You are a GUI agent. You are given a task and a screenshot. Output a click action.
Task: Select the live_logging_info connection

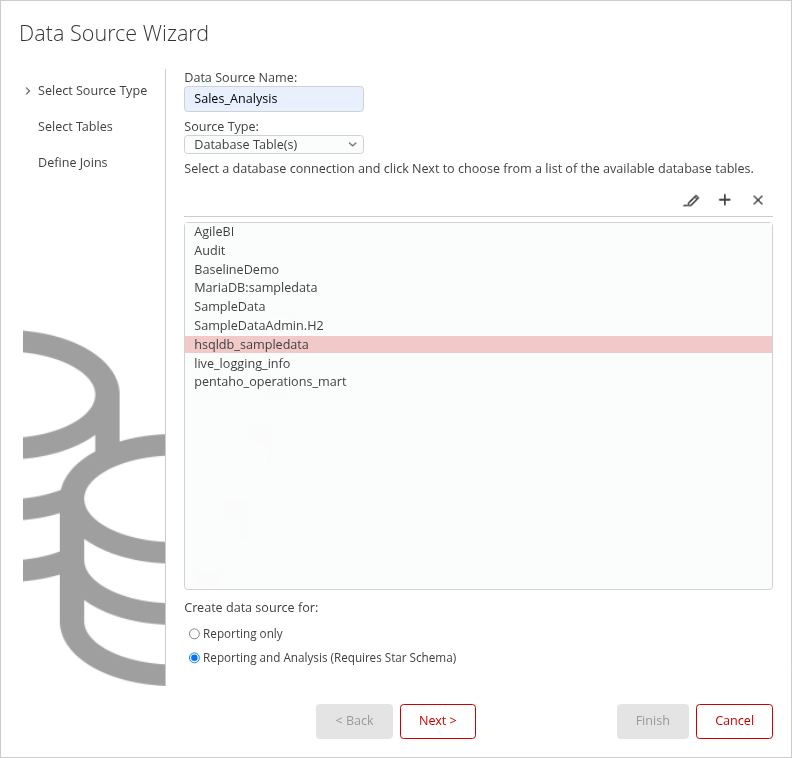(x=242, y=364)
